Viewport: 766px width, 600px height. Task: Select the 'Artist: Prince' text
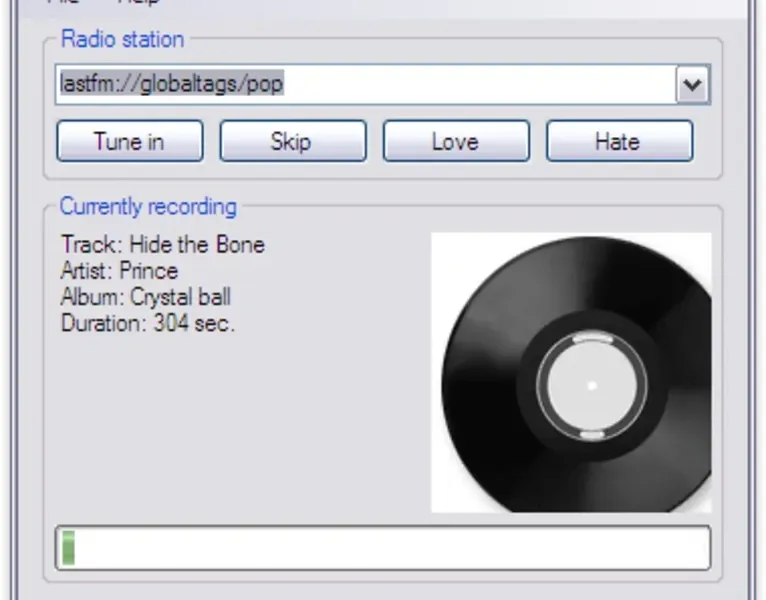119,271
